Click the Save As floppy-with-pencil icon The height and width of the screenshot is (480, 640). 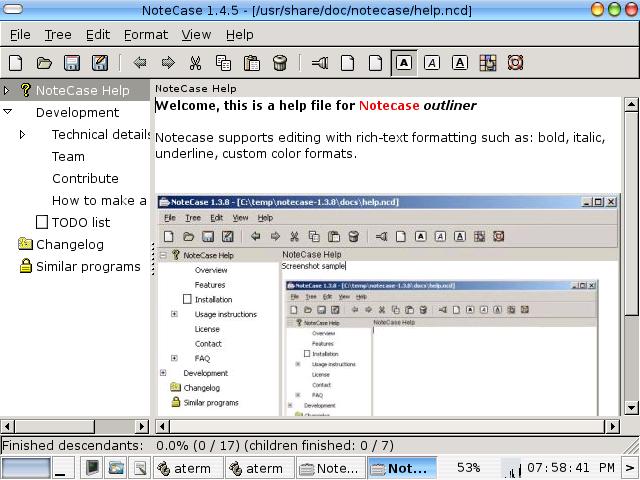point(100,63)
